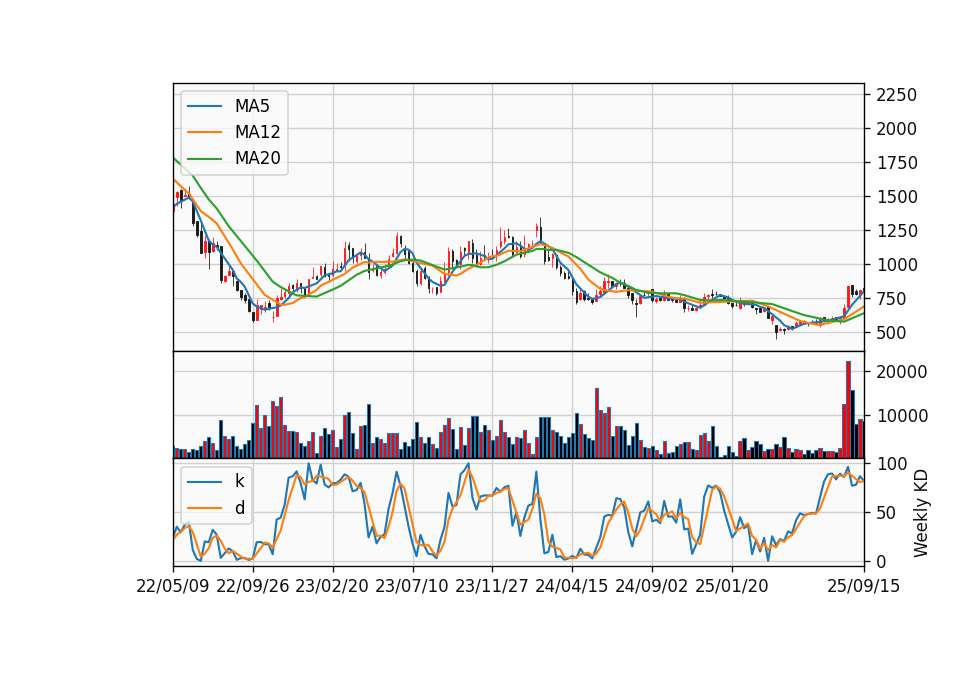Screen dimensions: 960x690
Task: Click the 22/05/09 date label
Action: coord(173,586)
